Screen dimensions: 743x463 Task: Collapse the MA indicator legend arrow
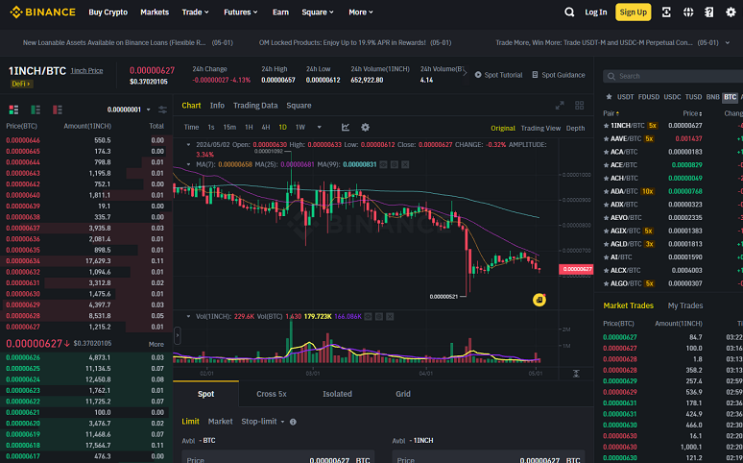click(189, 164)
